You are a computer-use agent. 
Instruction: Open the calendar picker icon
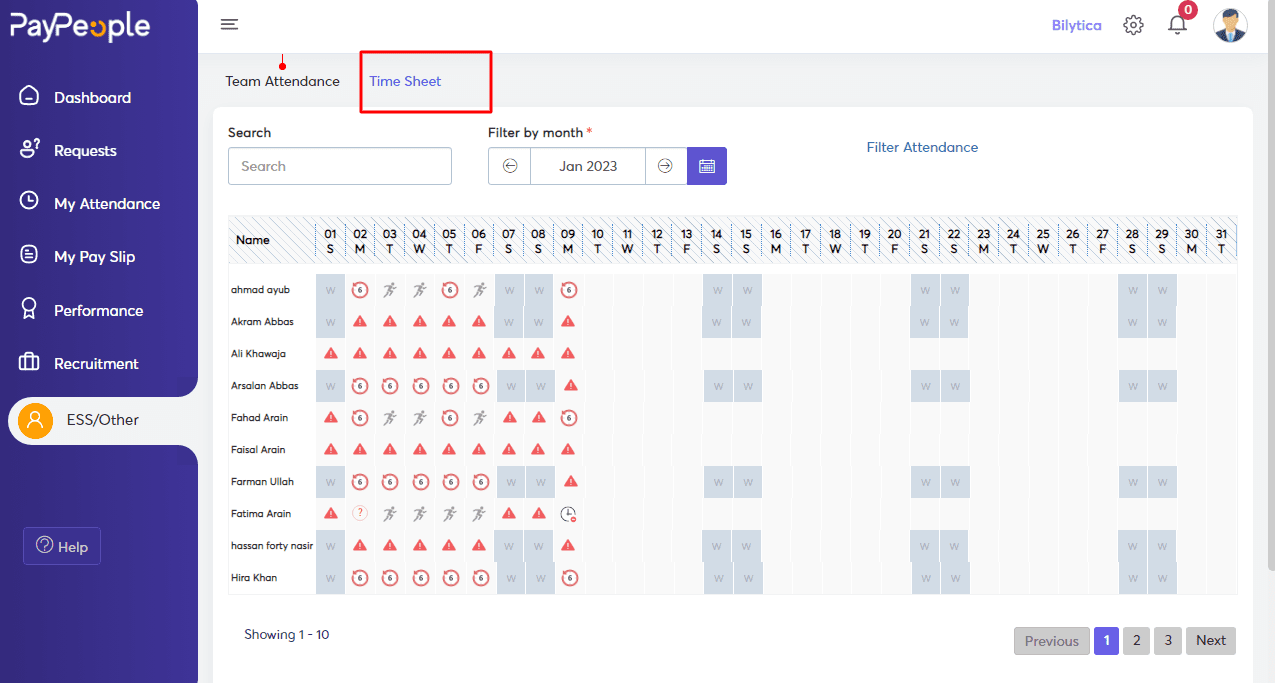click(707, 166)
